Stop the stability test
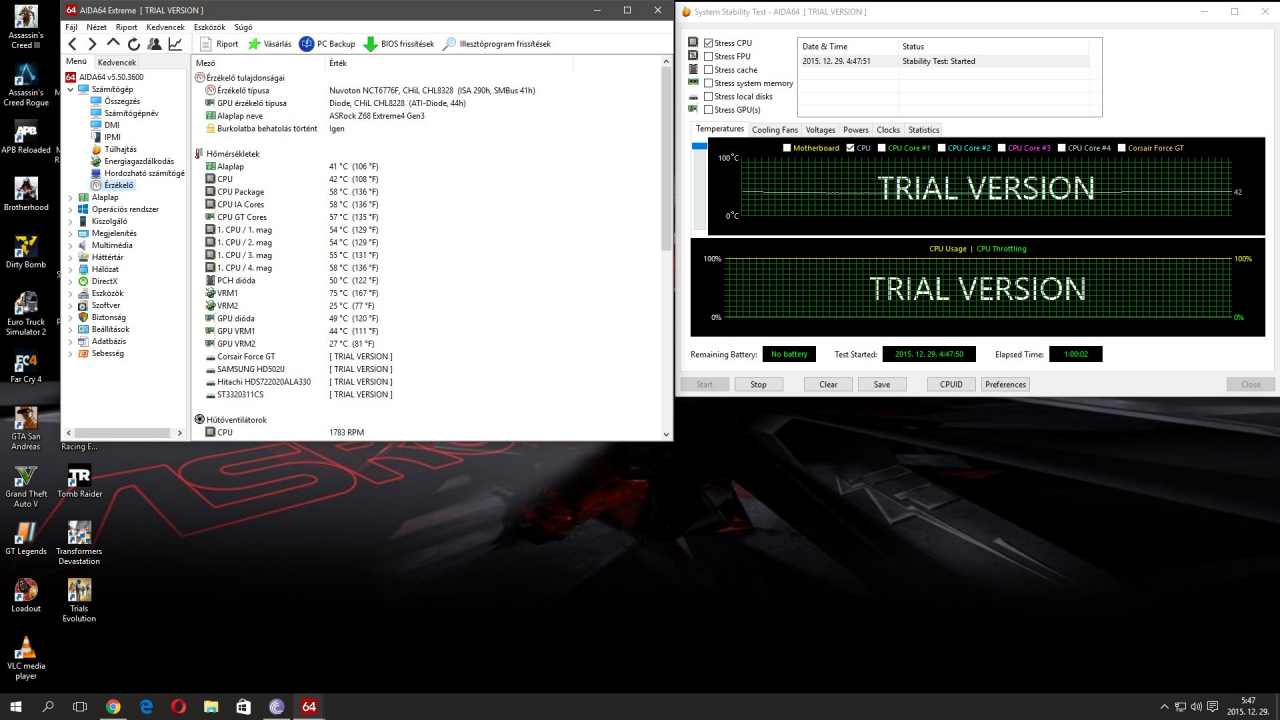 coord(759,384)
